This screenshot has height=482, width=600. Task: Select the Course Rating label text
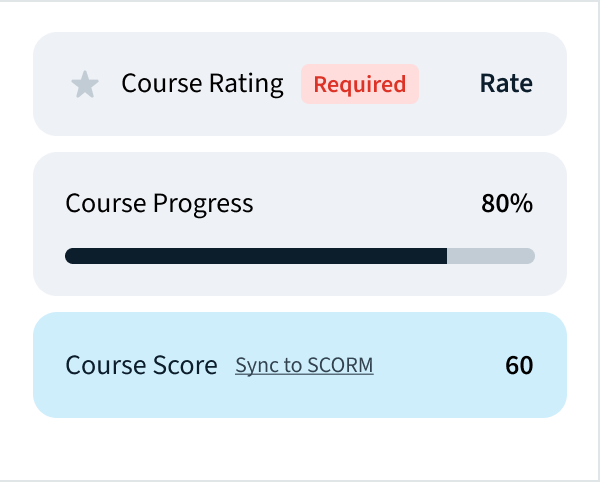[202, 84]
